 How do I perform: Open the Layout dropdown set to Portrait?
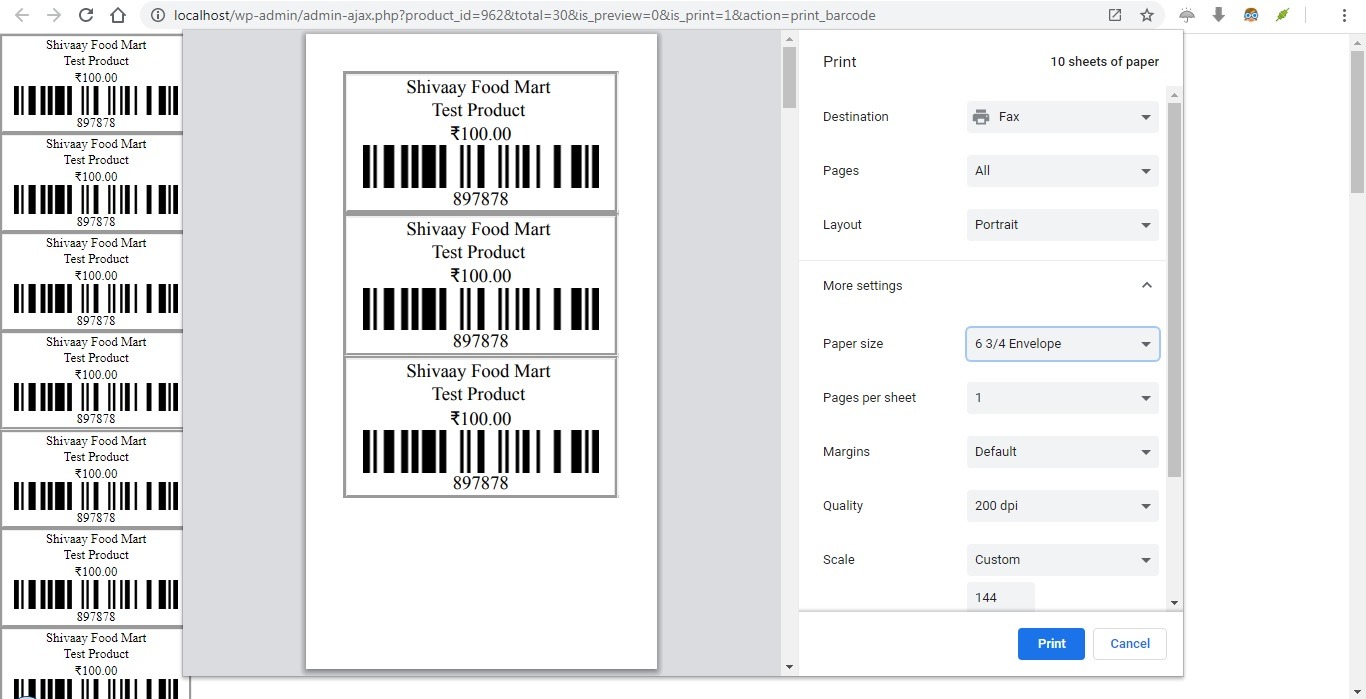[1062, 225]
